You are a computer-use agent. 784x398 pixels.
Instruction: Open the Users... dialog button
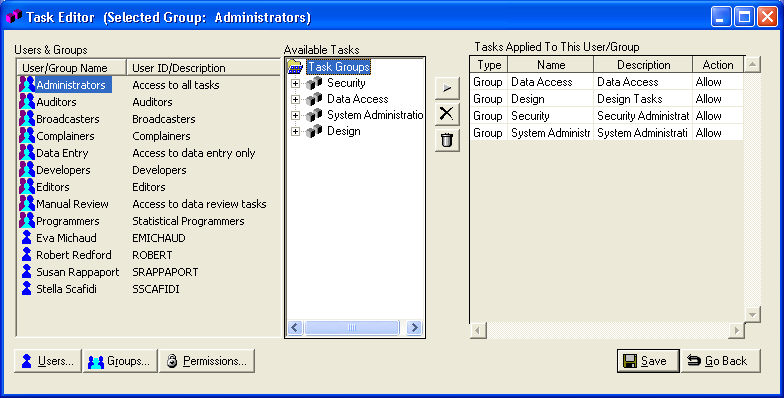48,361
